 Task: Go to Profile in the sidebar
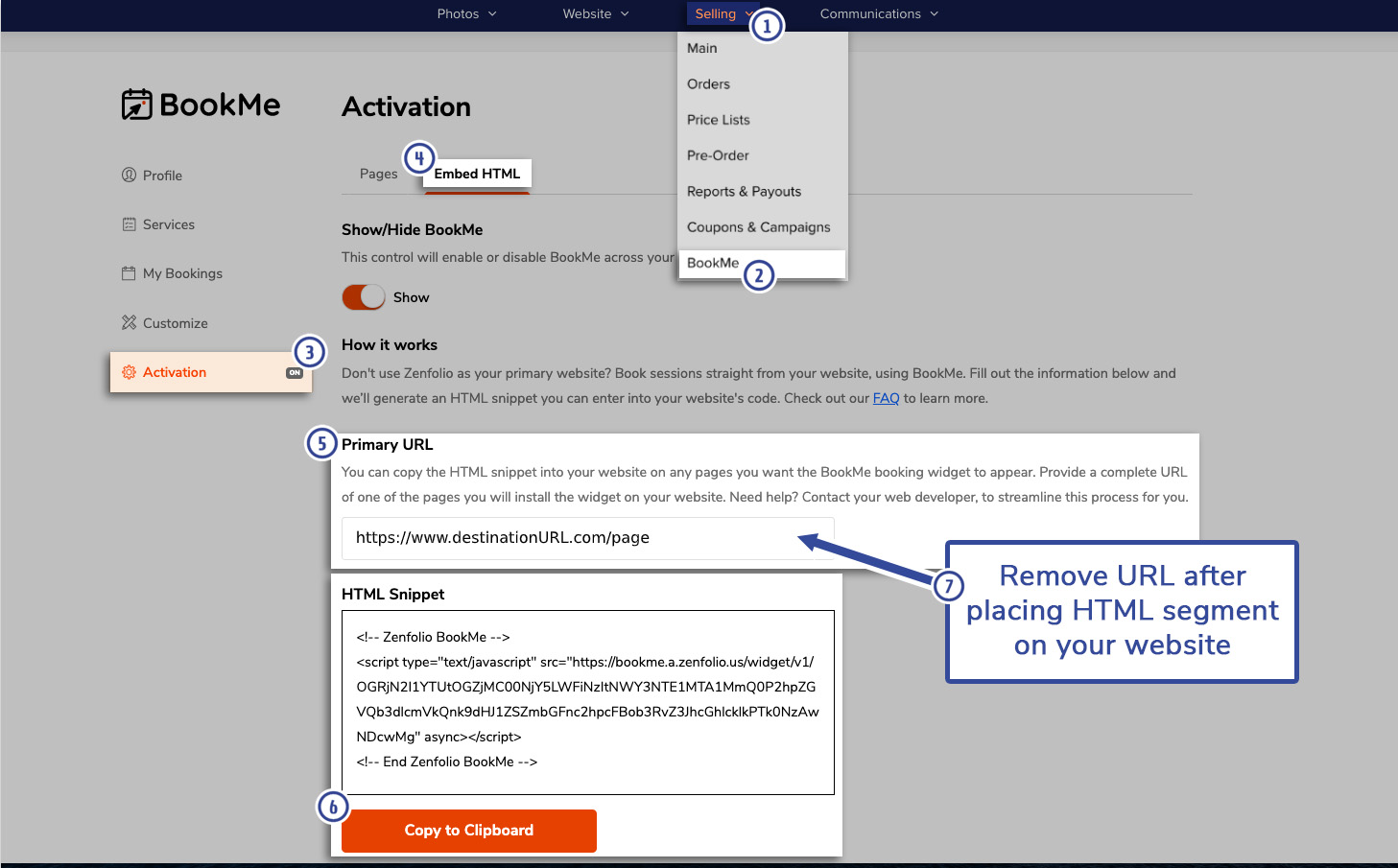pos(162,176)
